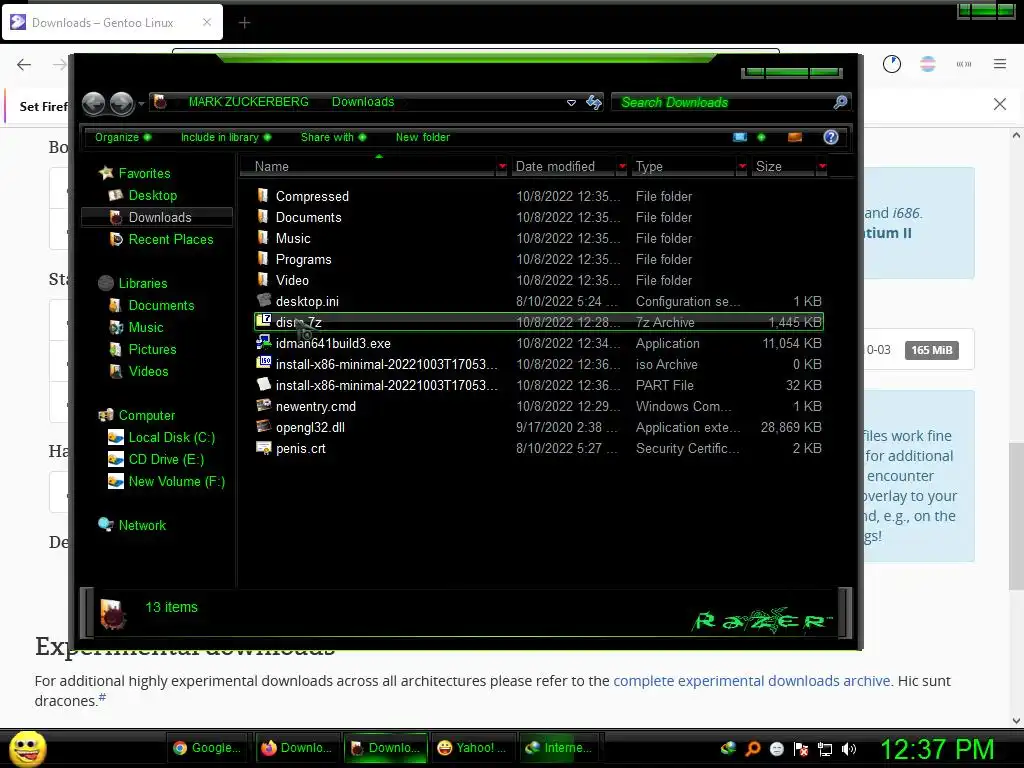Screen dimensions: 1024x768
Task: Open the Date modified column filter dropdown
Action: 622,167
